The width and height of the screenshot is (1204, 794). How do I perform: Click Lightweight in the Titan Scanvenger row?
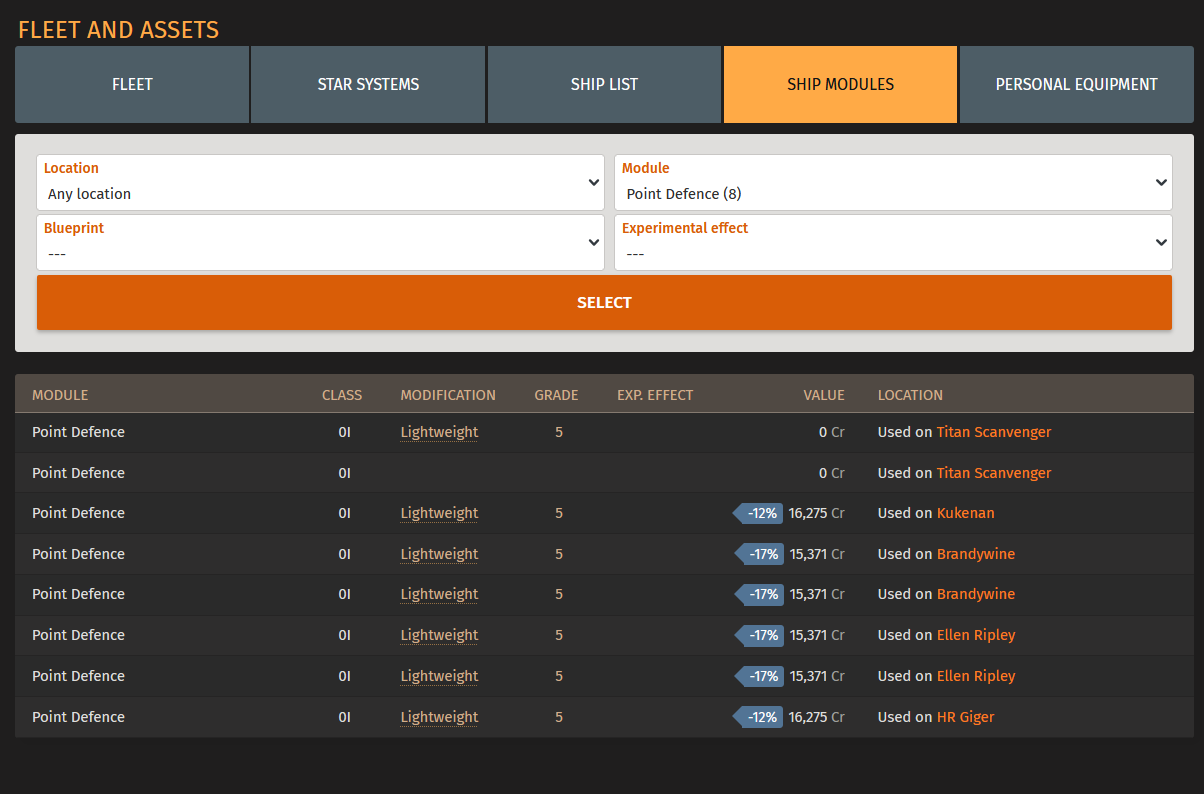(439, 432)
